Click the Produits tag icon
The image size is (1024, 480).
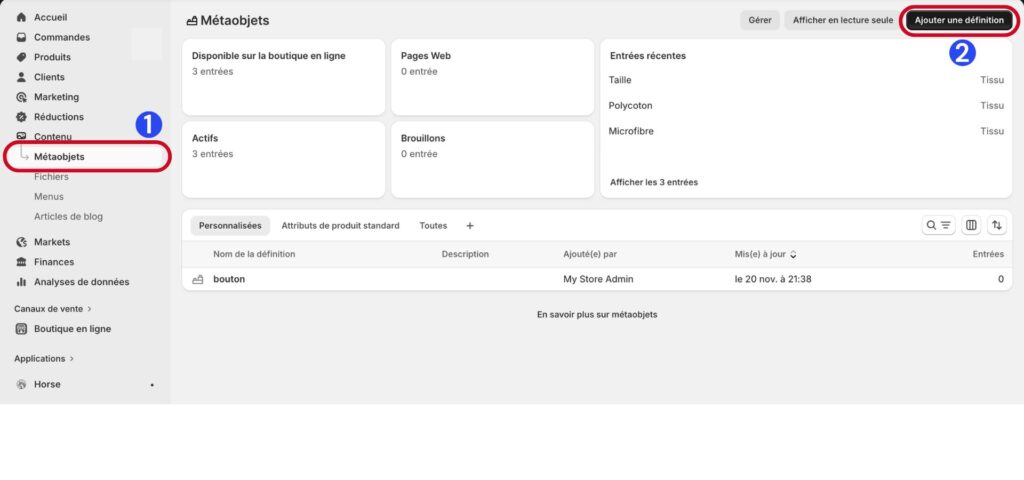point(21,57)
